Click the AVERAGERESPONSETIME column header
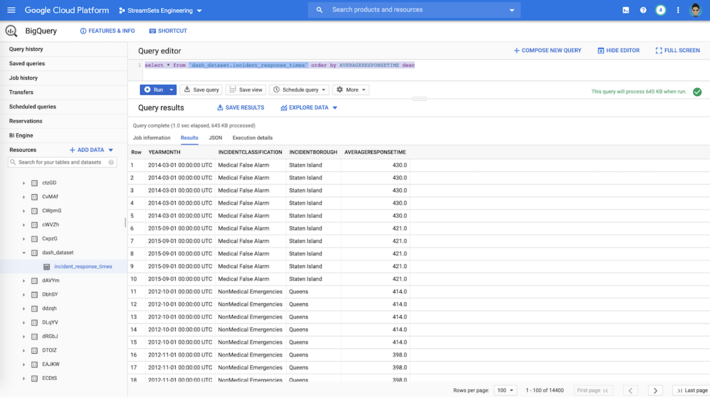 [x=375, y=152]
